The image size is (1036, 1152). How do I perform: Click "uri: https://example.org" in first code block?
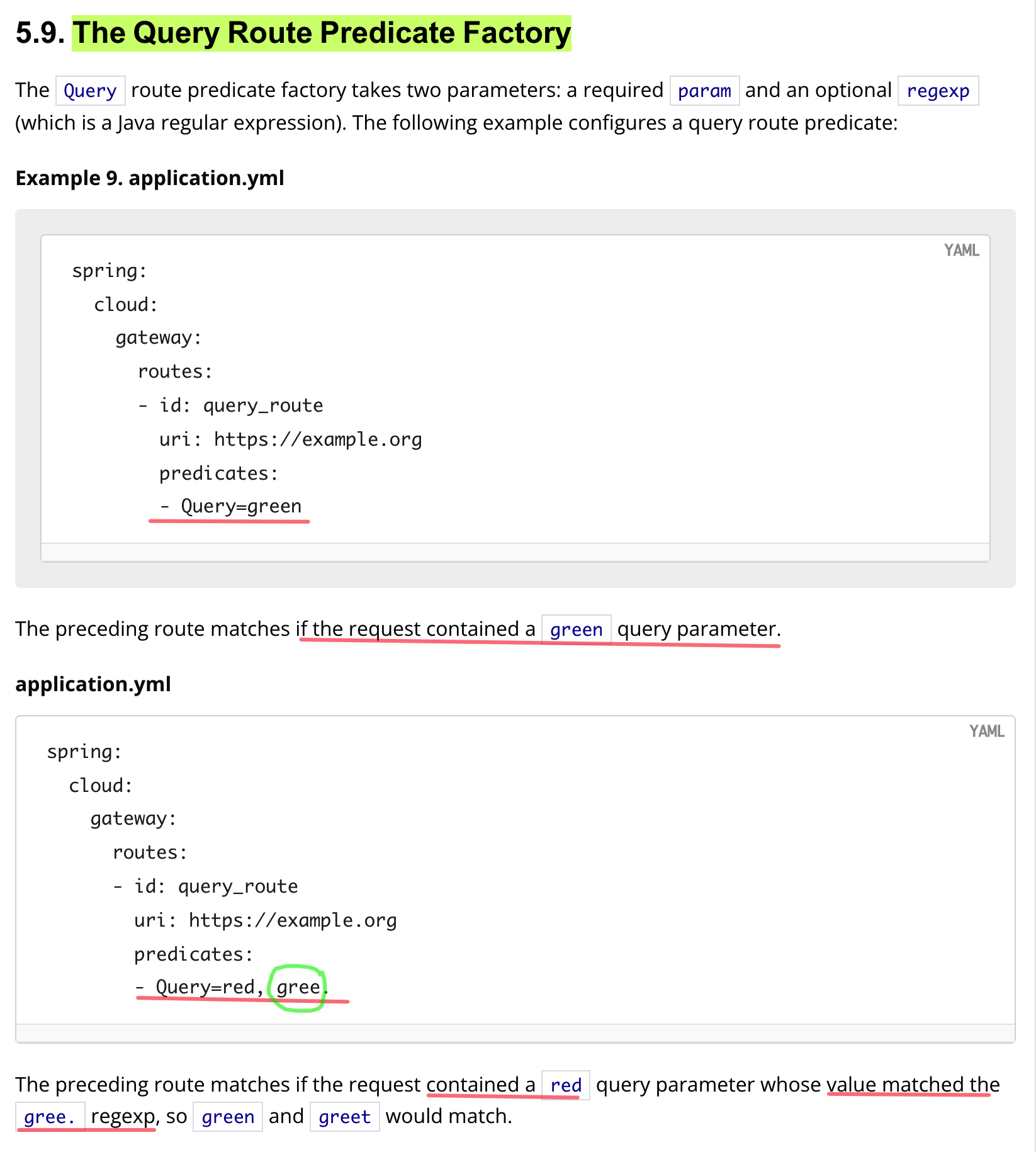pos(290,439)
